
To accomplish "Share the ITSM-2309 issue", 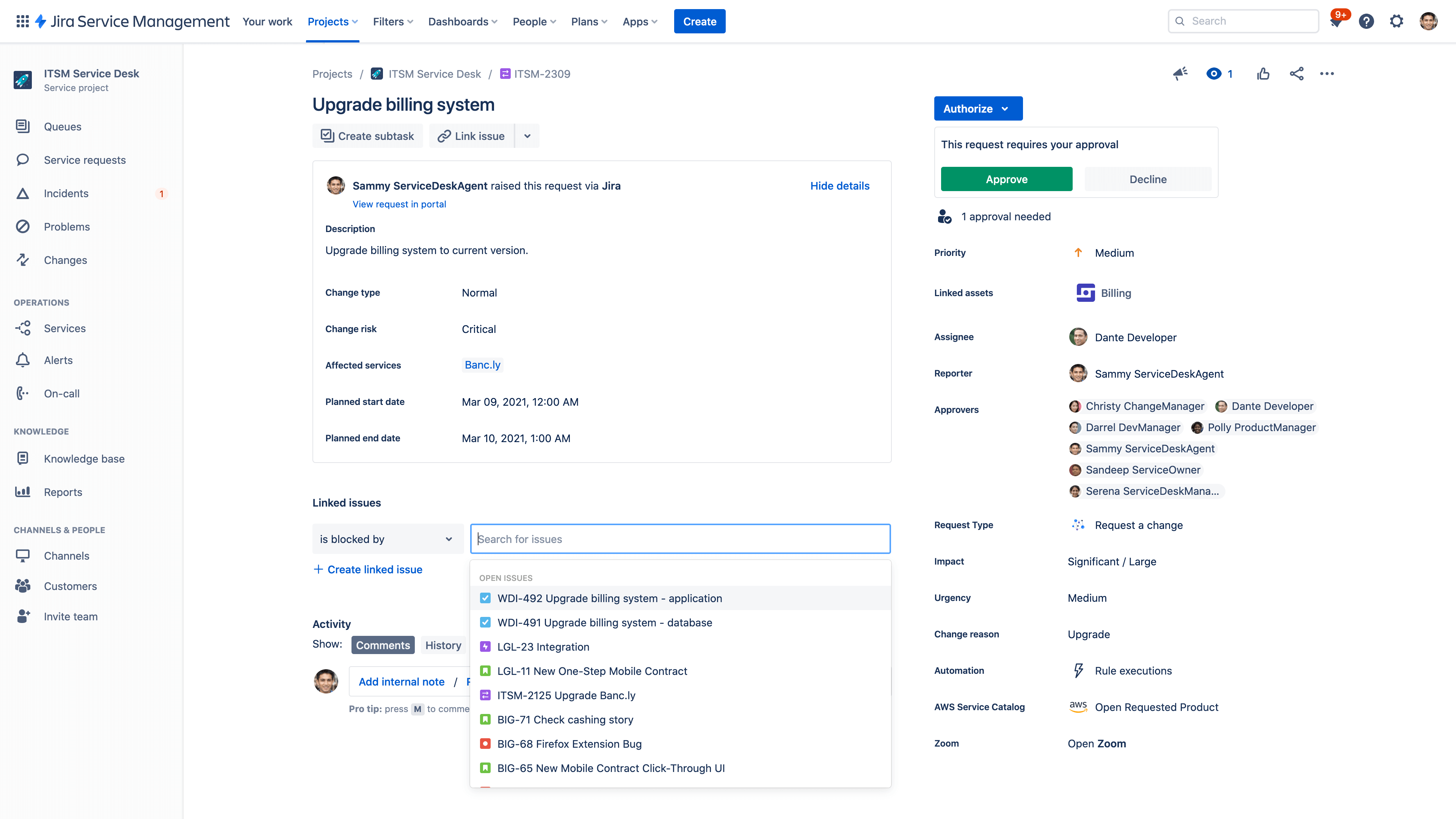I will (x=1297, y=74).
